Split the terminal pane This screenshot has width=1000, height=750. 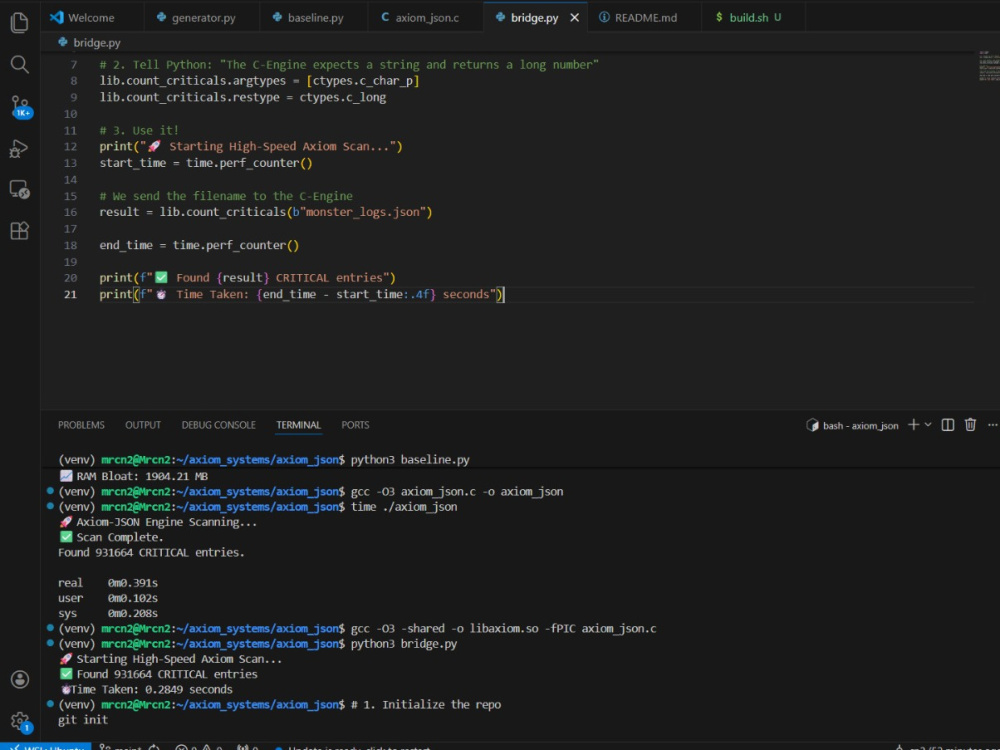(948, 425)
